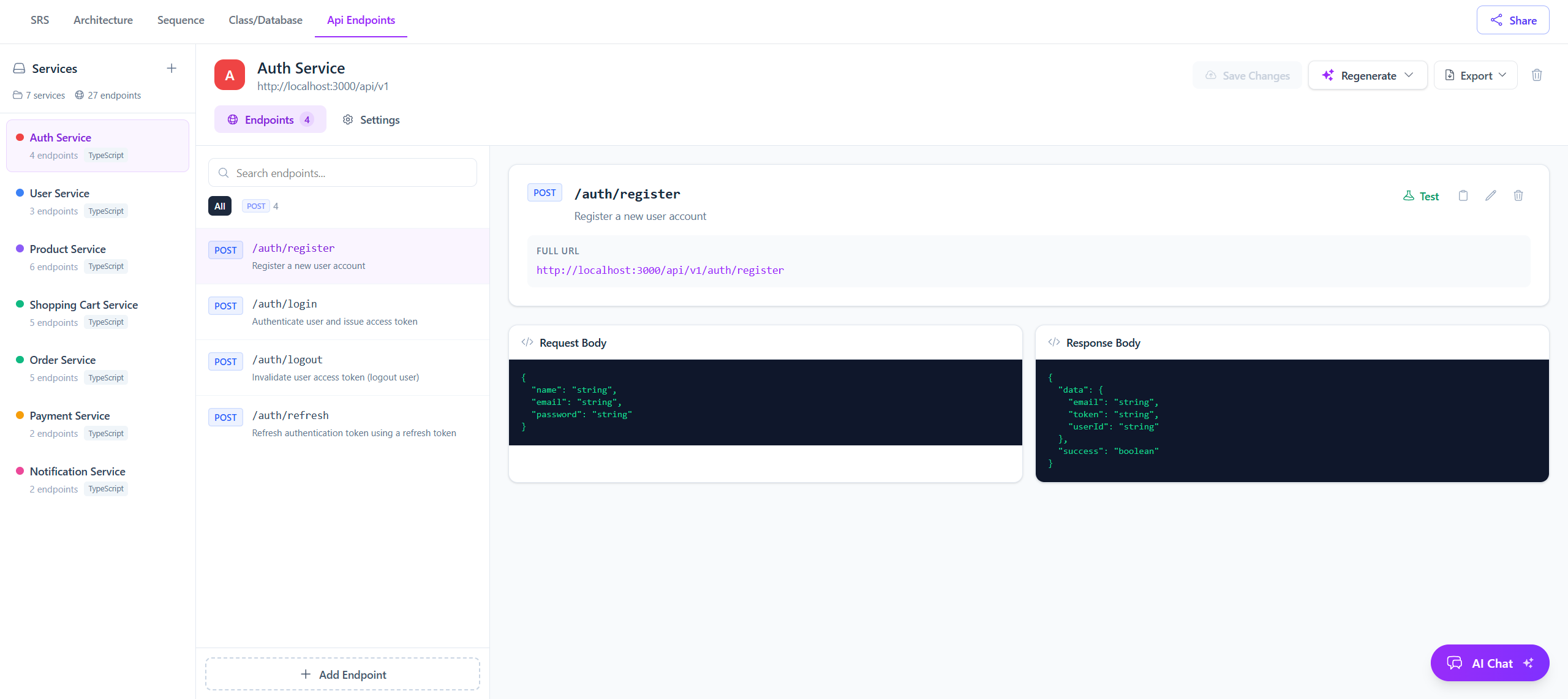Run Test on the /auth/register endpoint
Screen dimensions: 1568x699
pyautogui.click(x=1421, y=195)
